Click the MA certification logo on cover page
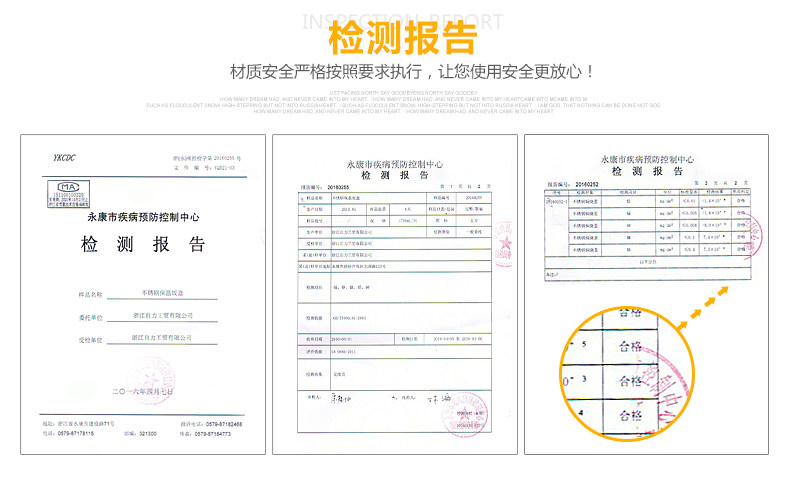 (69, 194)
